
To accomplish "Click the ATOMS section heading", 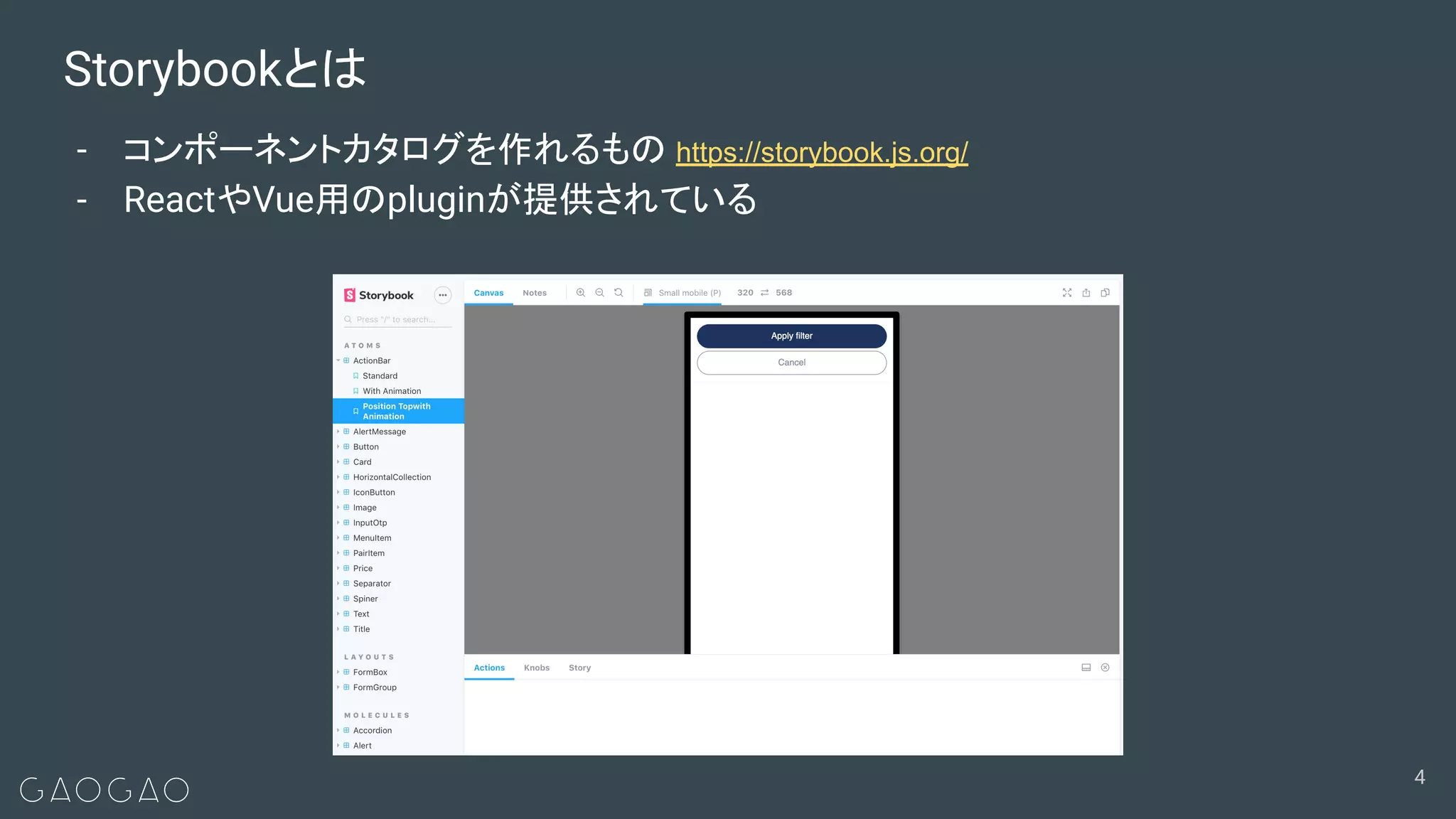I will [x=363, y=346].
